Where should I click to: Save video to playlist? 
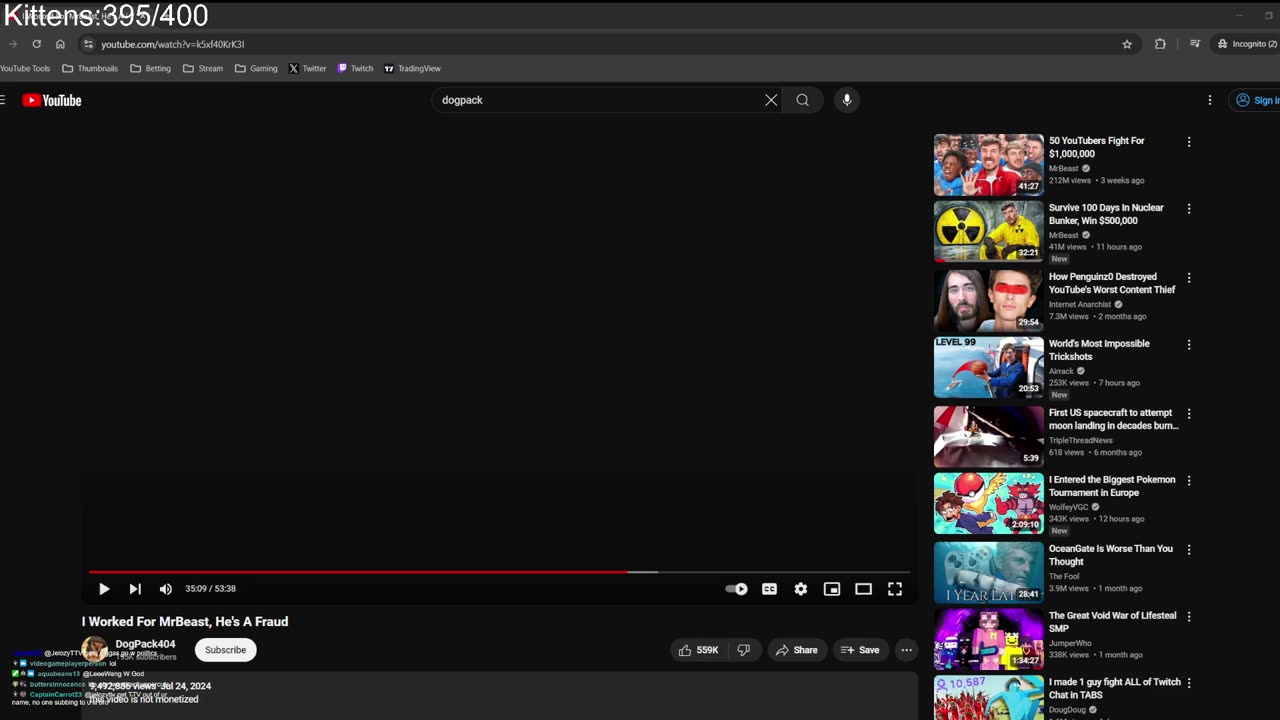pos(860,650)
